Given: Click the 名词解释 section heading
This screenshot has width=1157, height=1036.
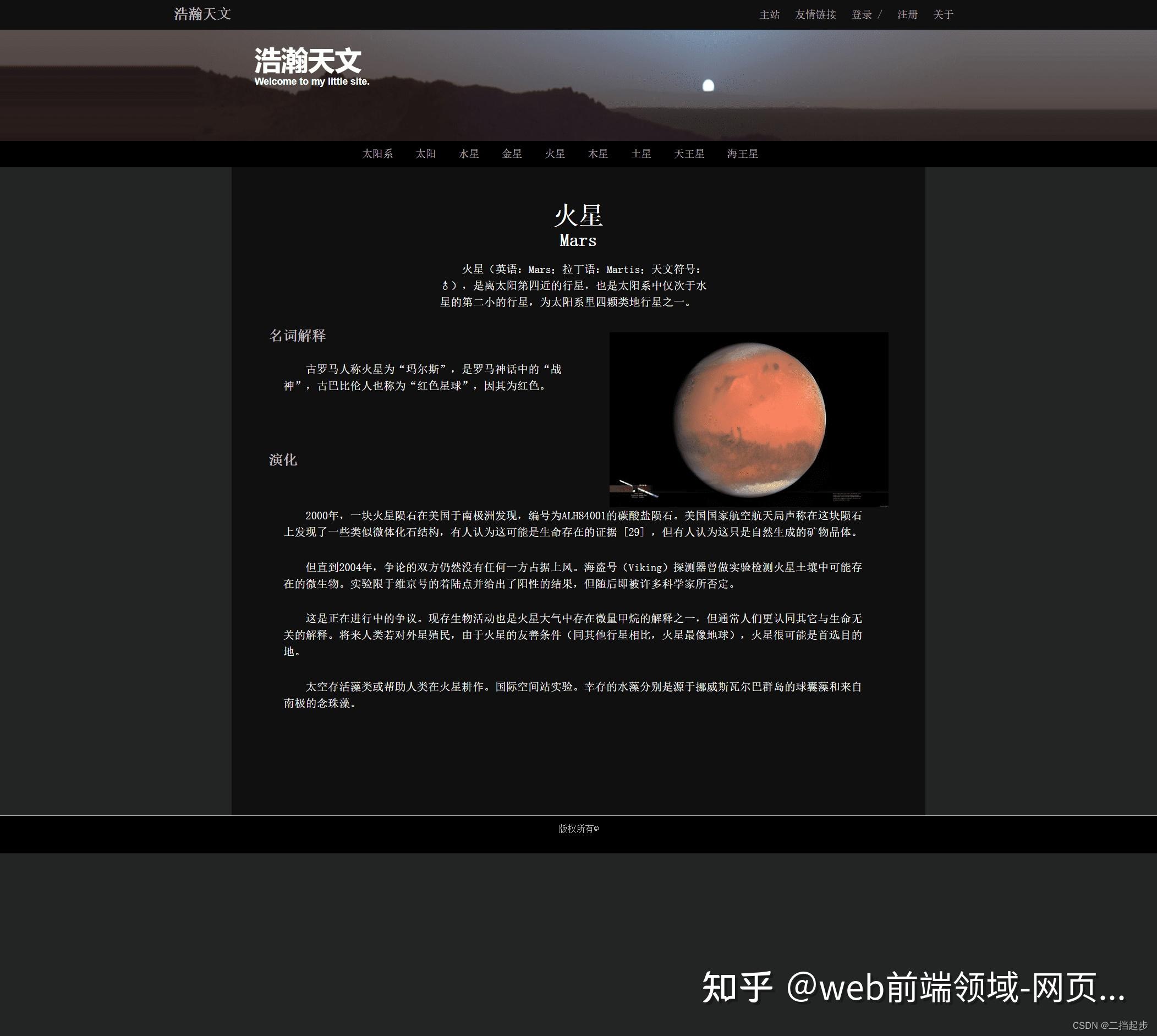Looking at the screenshot, I should pyautogui.click(x=297, y=336).
